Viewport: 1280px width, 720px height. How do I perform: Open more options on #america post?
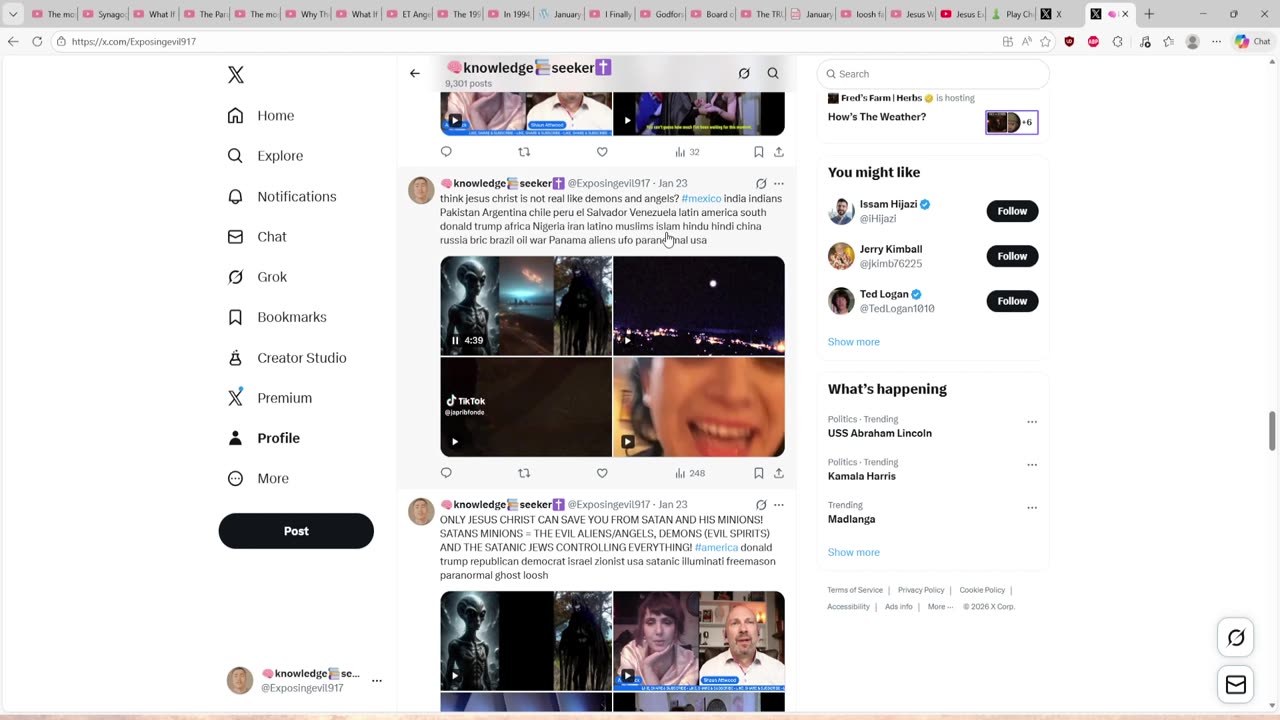(x=779, y=505)
